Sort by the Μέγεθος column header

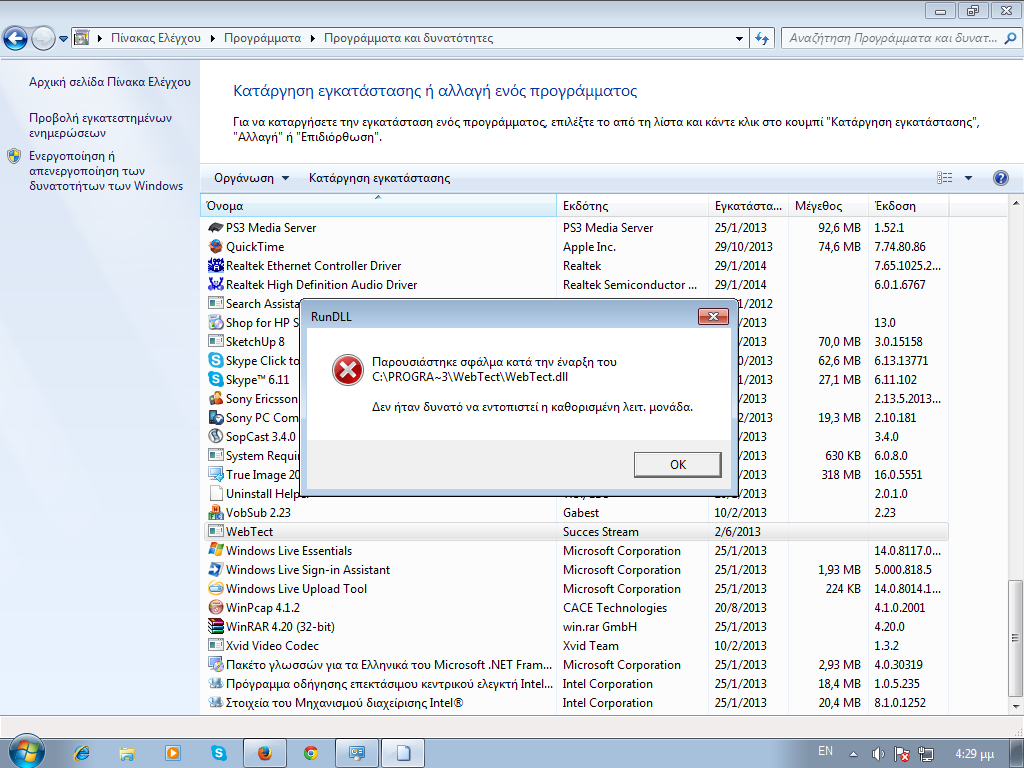828,206
